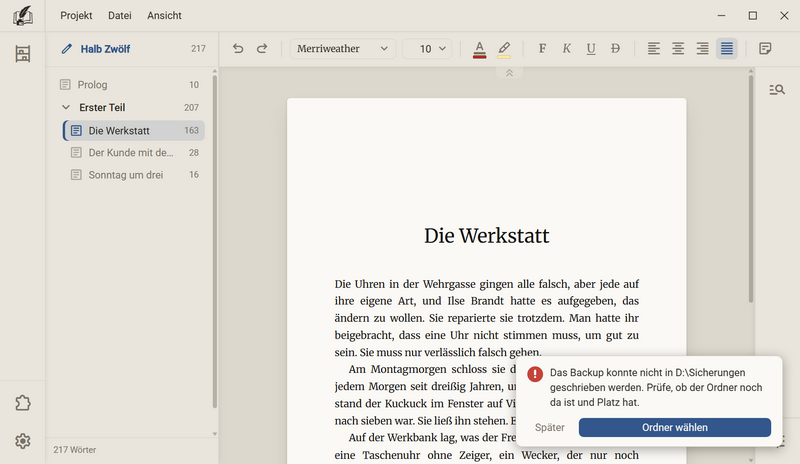
Task: Close the application window
Action: [784, 16]
